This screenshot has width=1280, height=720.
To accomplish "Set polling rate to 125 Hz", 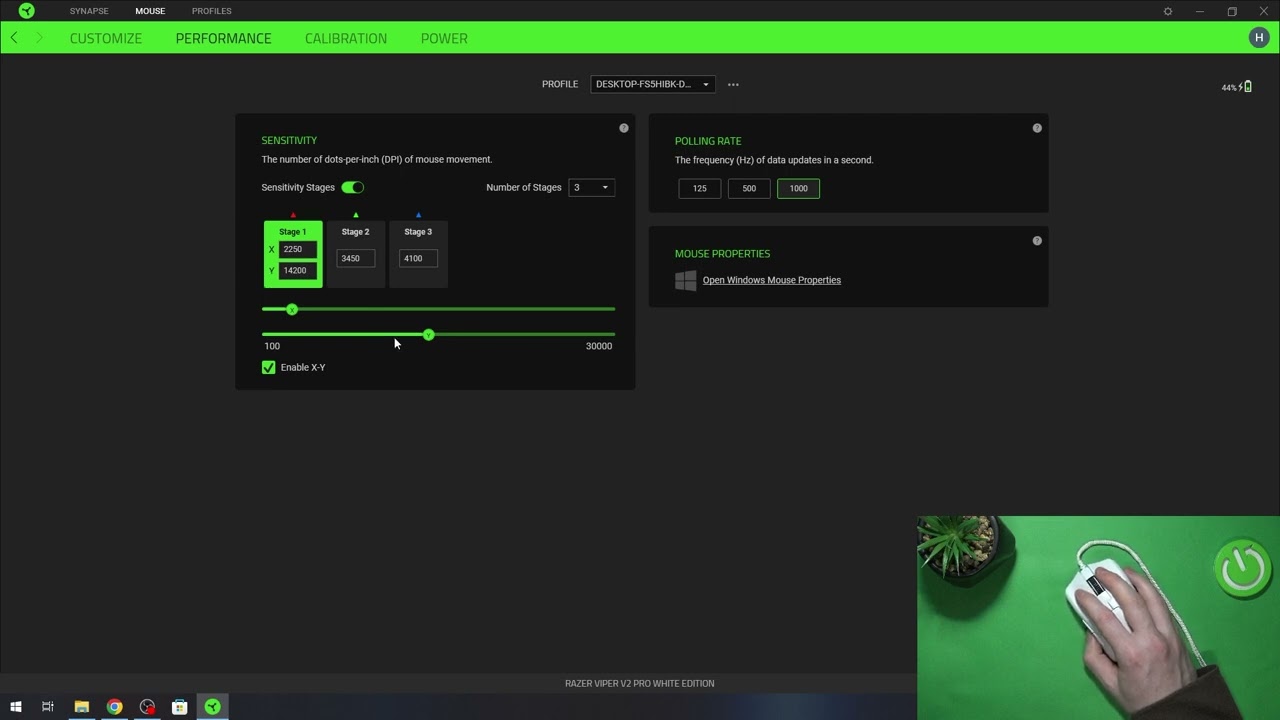I will tap(700, 188).
